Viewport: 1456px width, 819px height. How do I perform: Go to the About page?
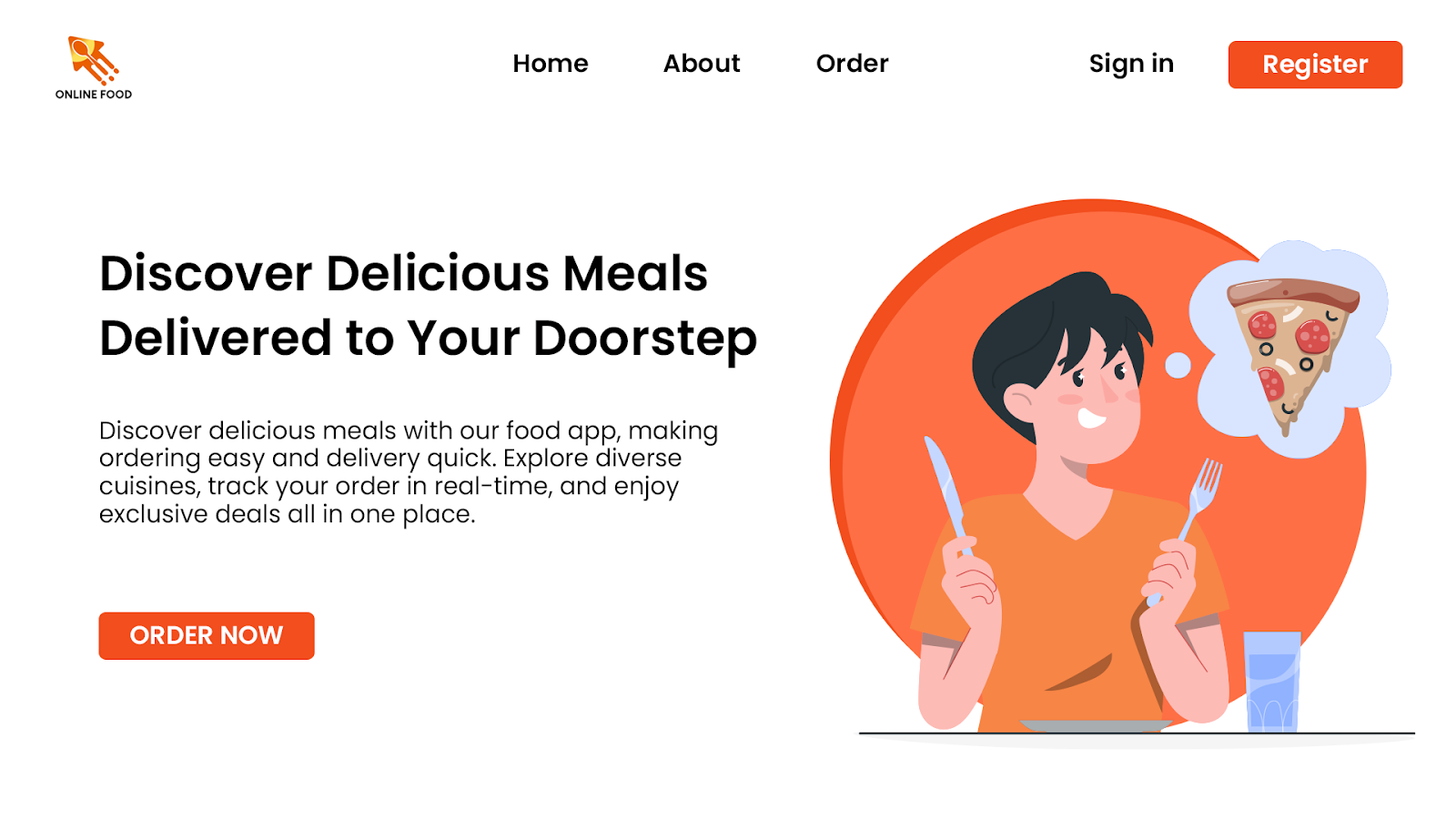702,64
